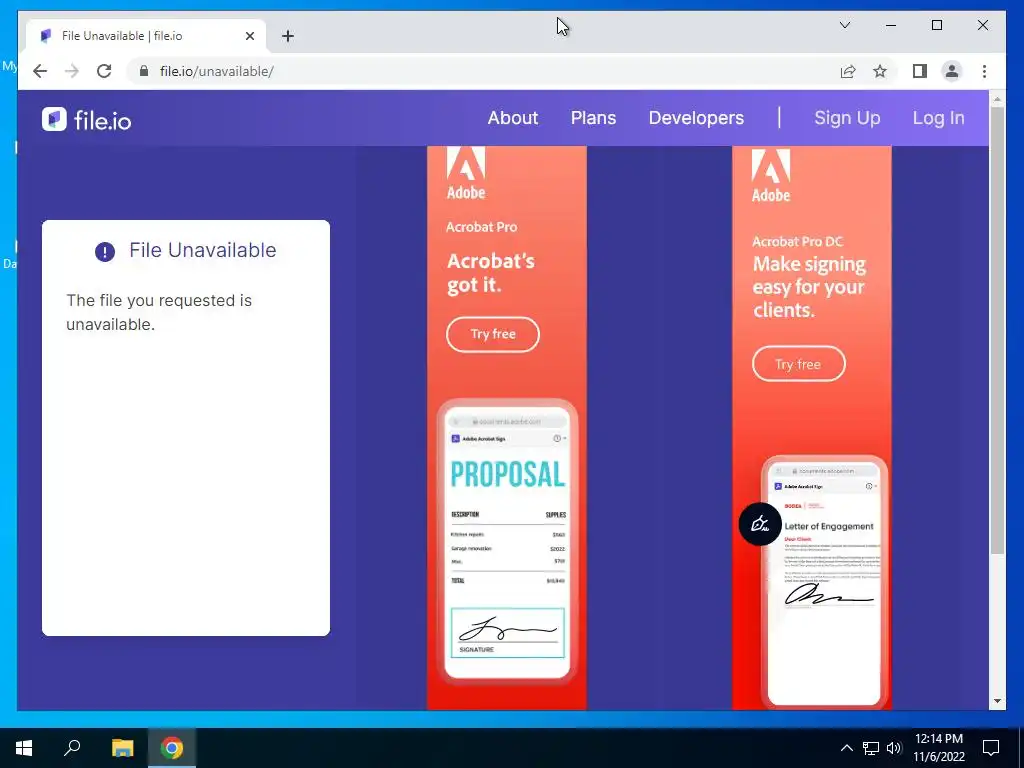Click the black signature pen icon
Viewport: 1024px width, 768px height.
760,524
